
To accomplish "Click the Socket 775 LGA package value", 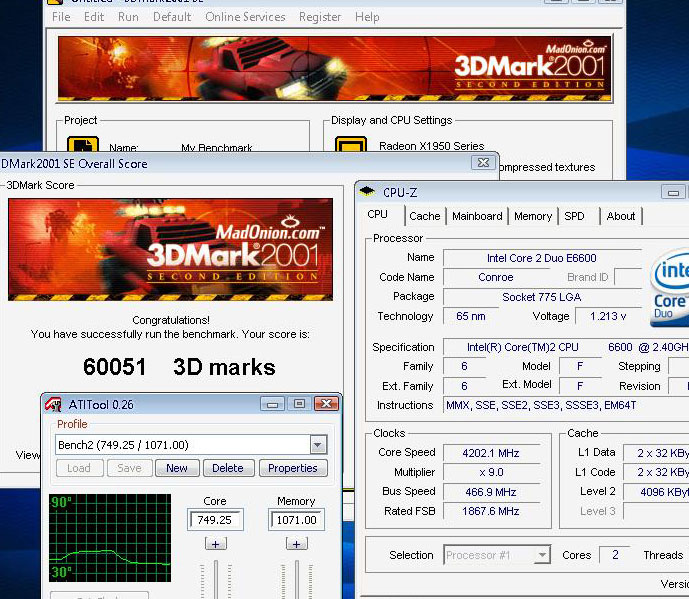I will (542, 297).
